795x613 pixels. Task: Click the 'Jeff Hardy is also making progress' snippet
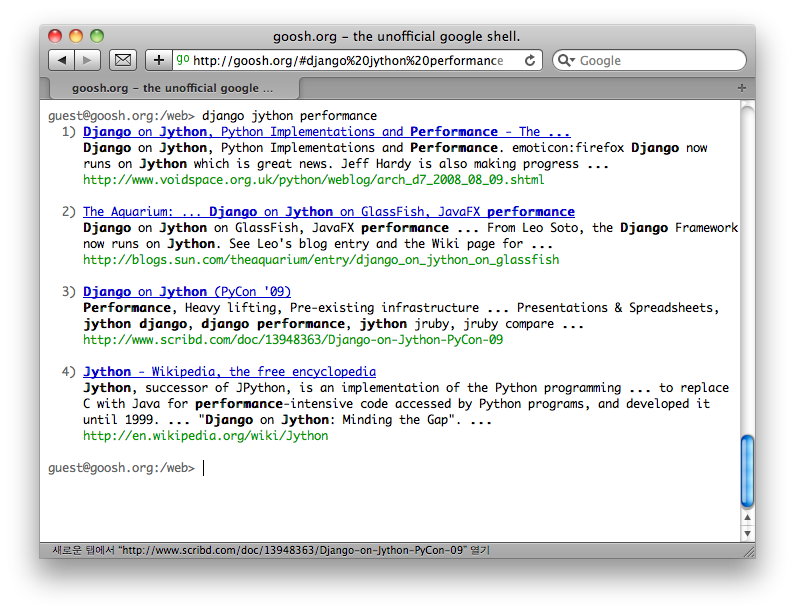[x=459, y=164]
